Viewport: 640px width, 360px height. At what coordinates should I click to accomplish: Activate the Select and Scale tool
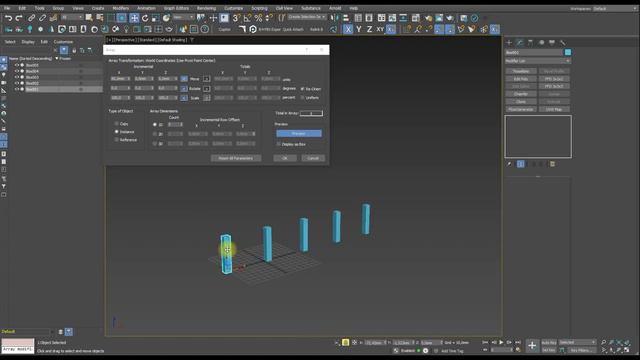156,18
